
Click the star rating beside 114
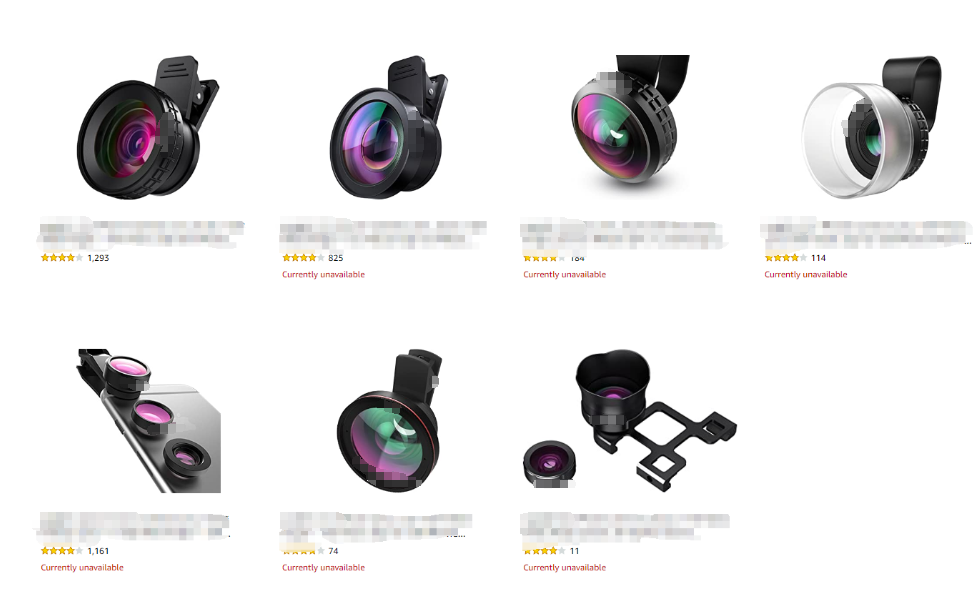pyautogui.click(x=785, y=258)
